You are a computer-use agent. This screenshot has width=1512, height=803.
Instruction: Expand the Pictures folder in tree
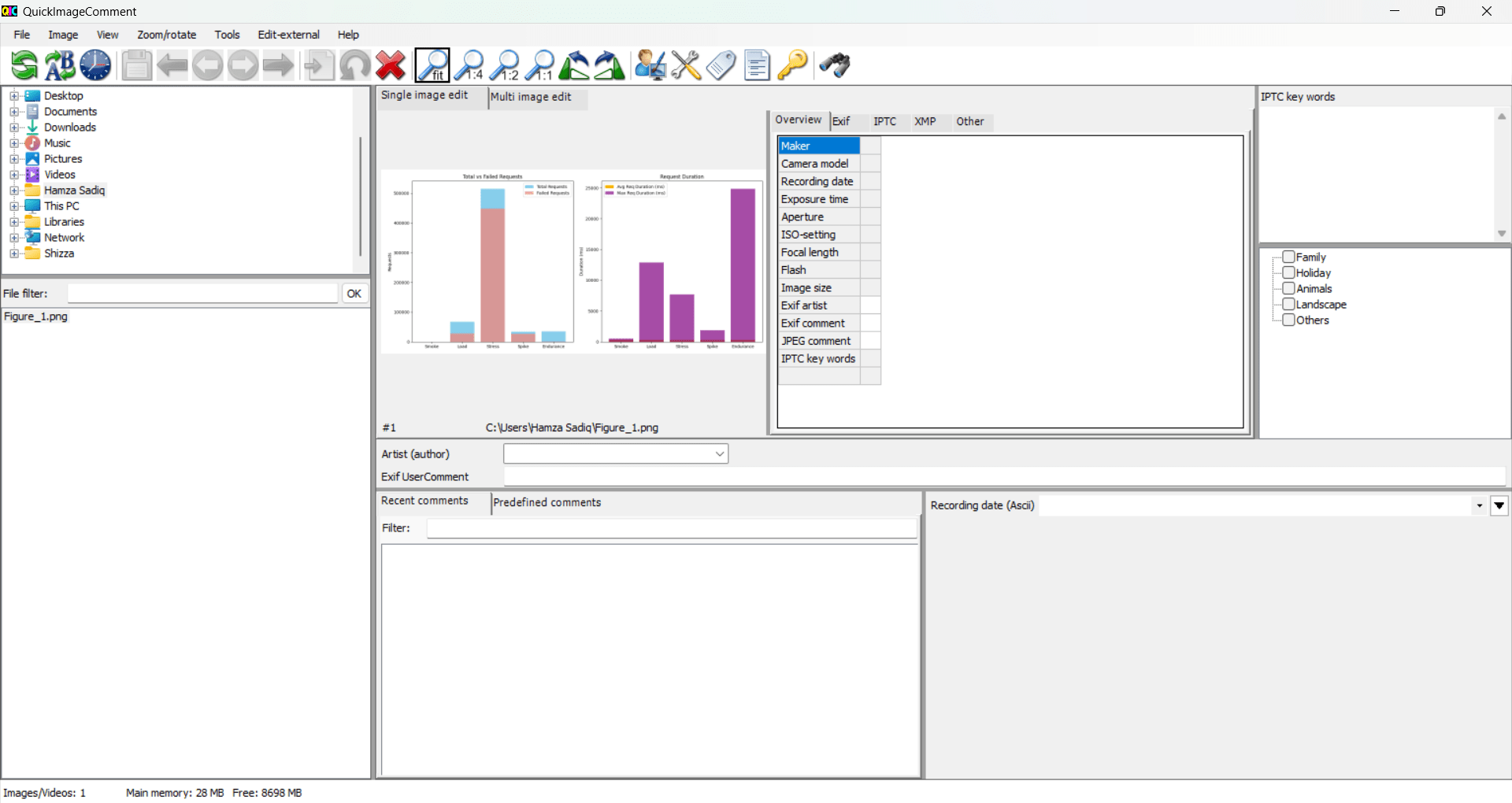click(14, 159)
